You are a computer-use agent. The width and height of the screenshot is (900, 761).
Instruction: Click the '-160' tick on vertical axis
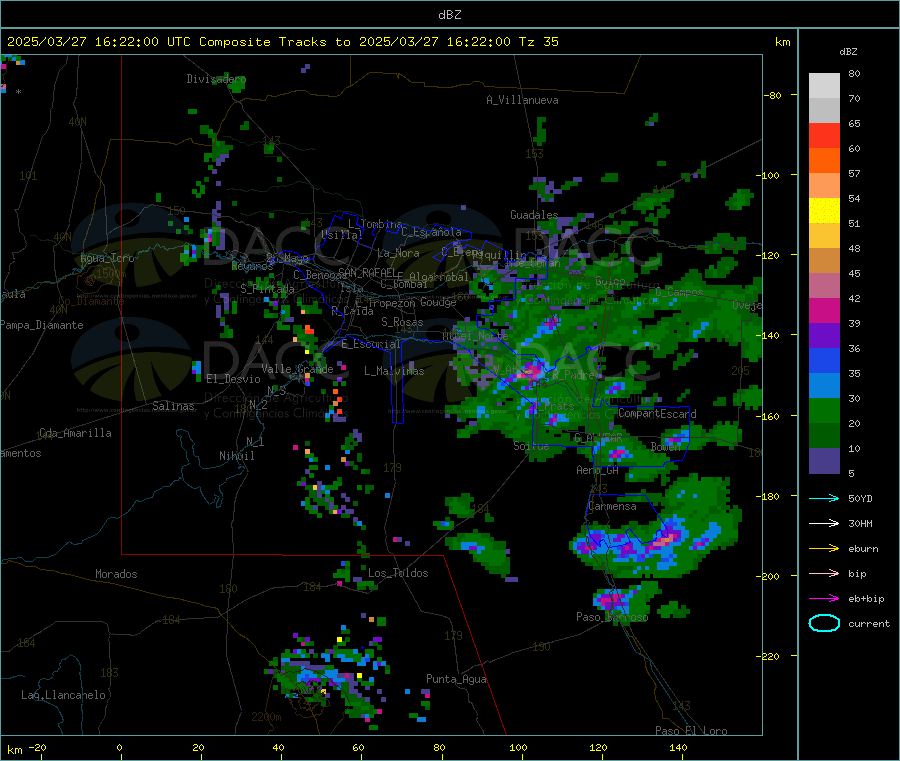(770, 416)
